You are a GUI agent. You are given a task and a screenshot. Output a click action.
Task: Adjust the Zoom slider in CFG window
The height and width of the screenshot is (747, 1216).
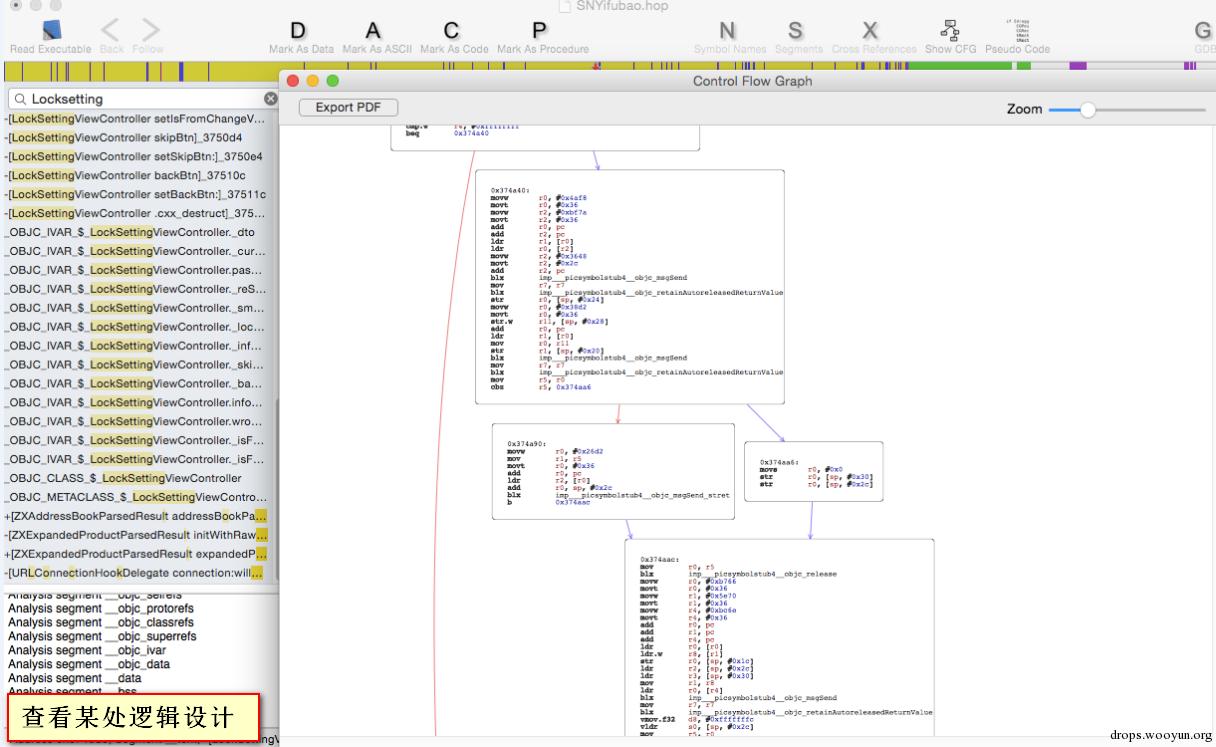[x=1088, y=109]
